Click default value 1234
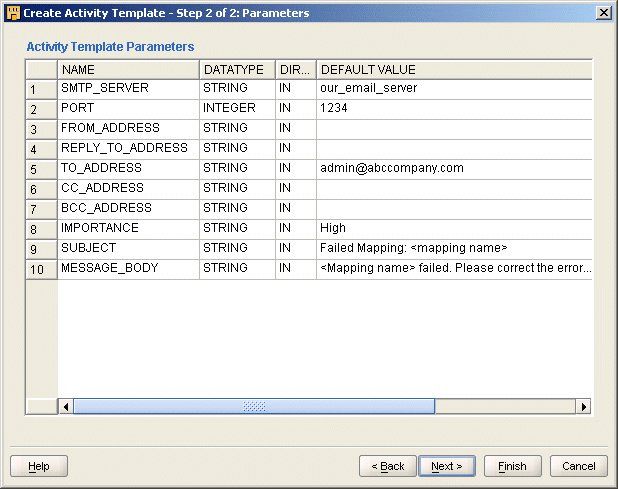 [454, 109]
